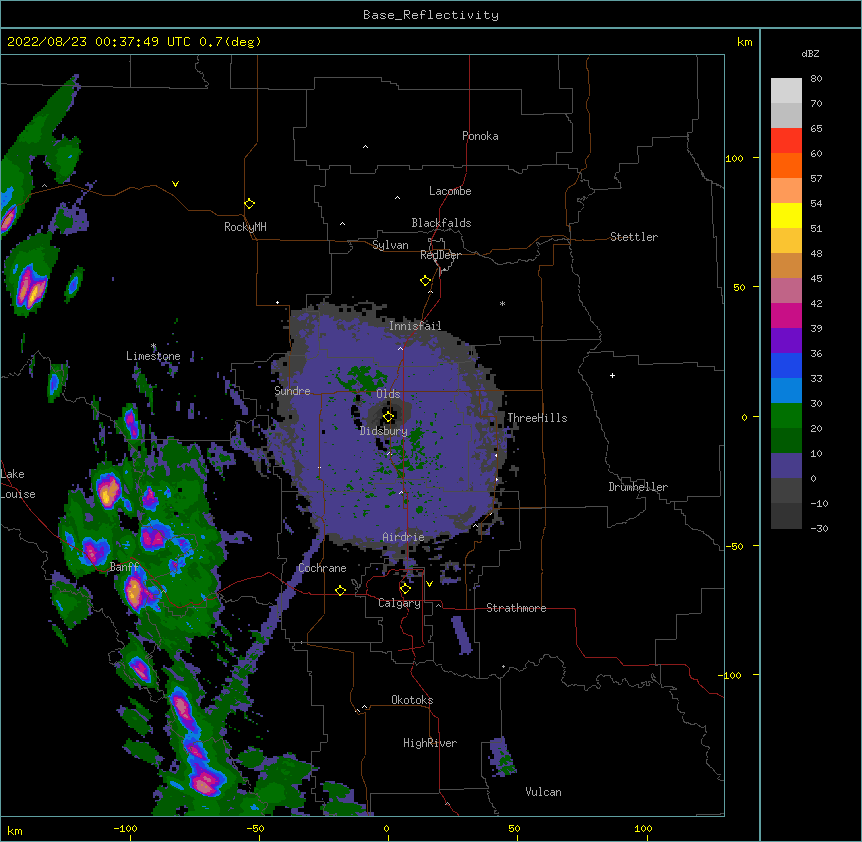Click the ThreeHills city label
The width and height of the screenshot is (862, 842).
537,418
